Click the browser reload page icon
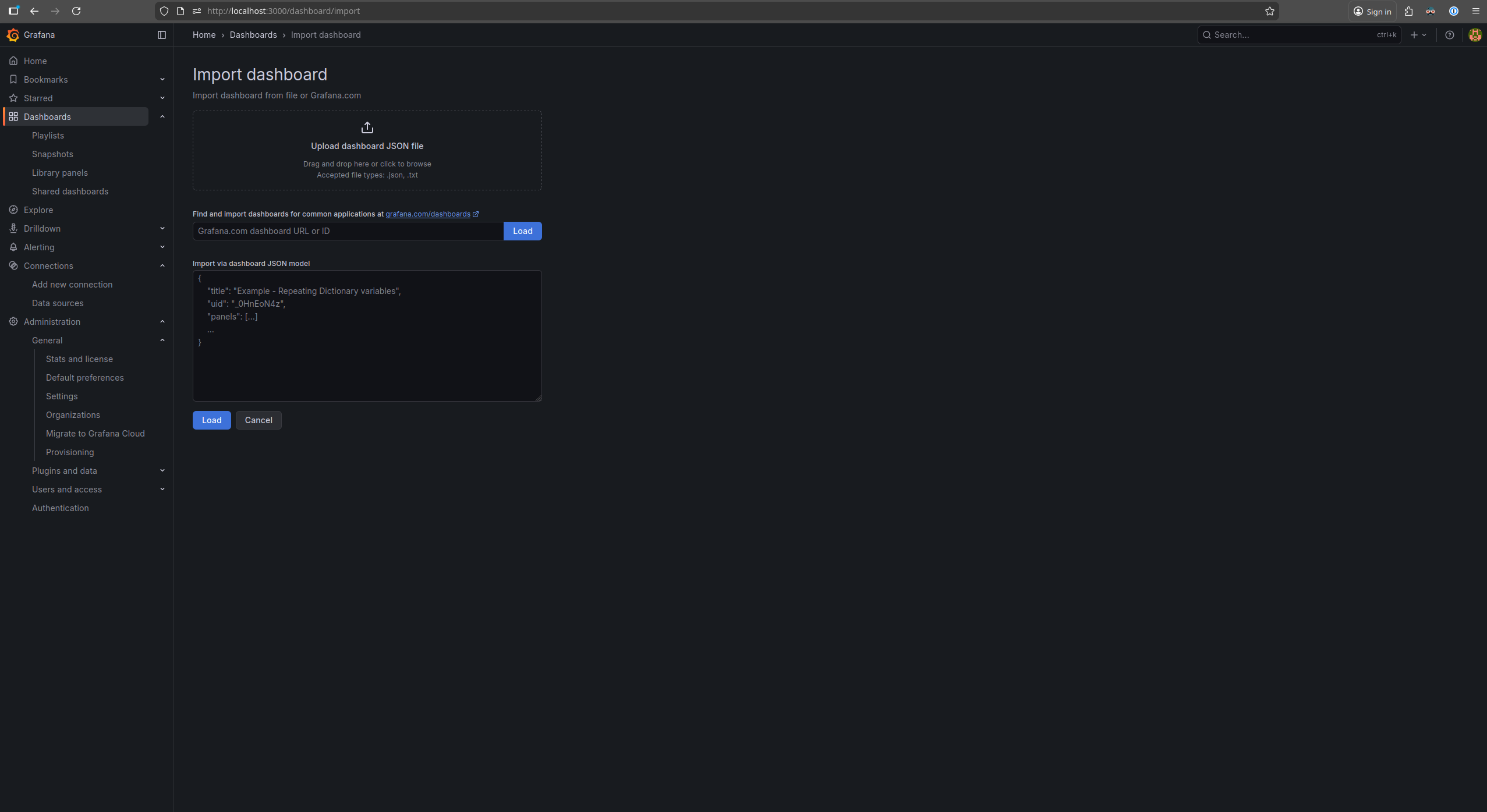Viewport: 1487px width, 812px height. [x=76, y=11]
